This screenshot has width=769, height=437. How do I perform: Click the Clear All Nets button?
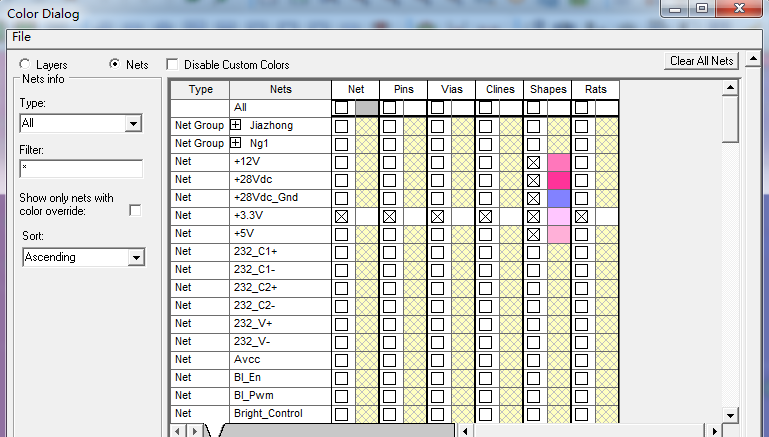(701, 61)
